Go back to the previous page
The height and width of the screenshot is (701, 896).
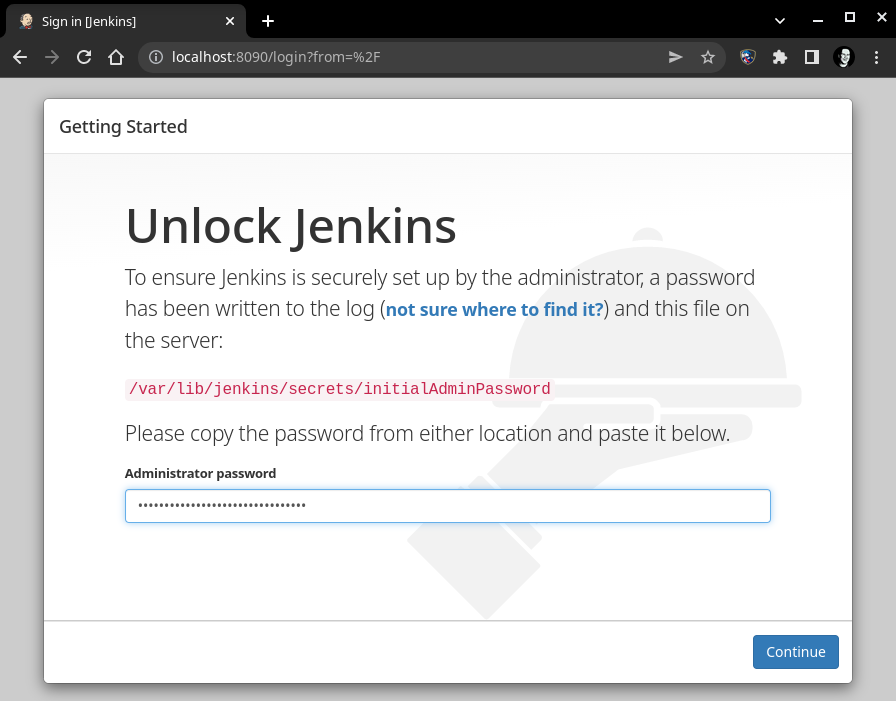[x=20, y=58]
